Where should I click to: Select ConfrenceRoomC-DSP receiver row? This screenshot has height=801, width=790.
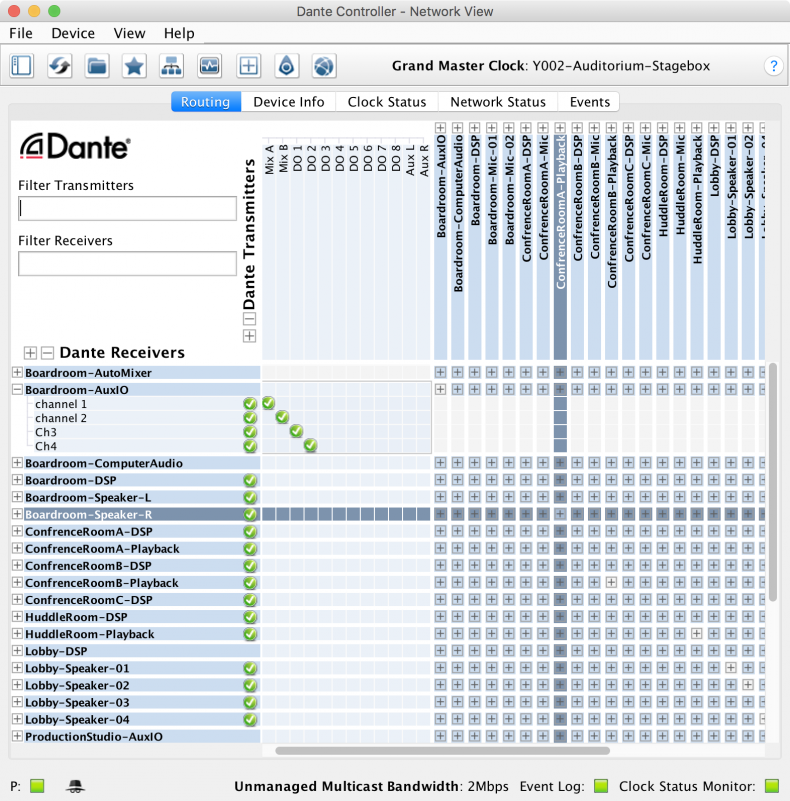point(135,600)
